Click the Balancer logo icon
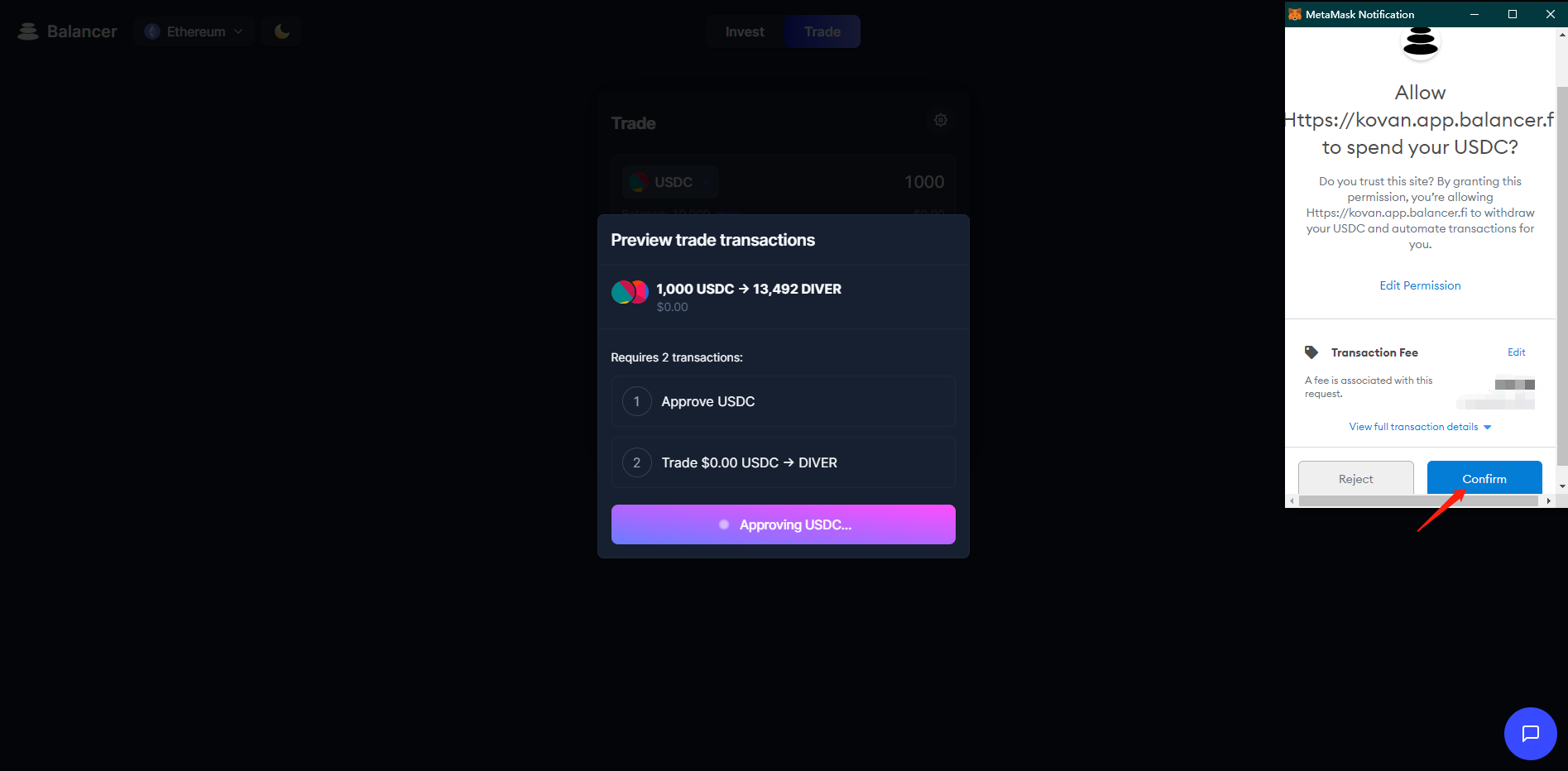The height and width of the screenshot is (771, 1568). point(28,31)
